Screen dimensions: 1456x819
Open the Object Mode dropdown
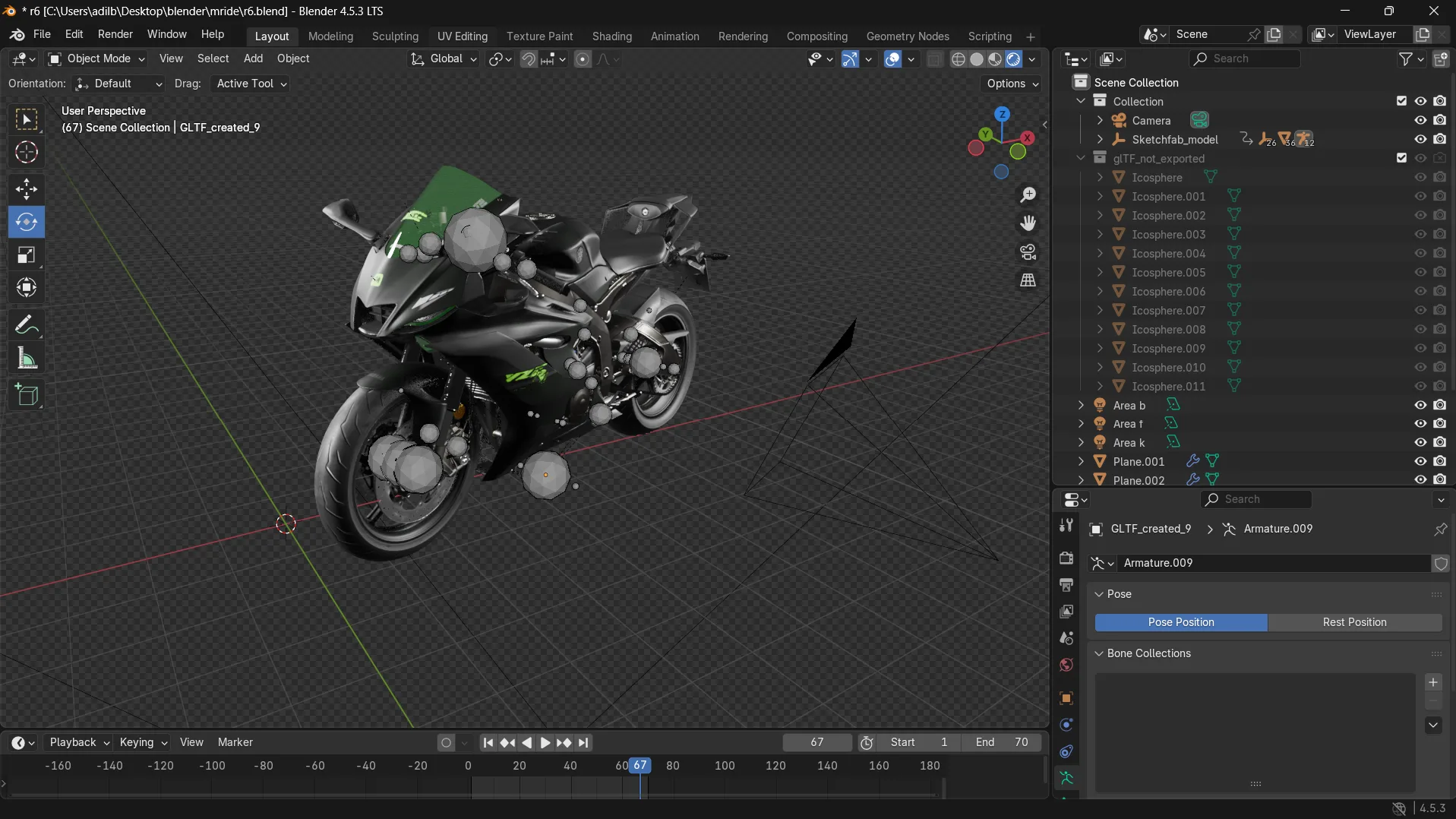pyautogui.click(x=96, y=58)
